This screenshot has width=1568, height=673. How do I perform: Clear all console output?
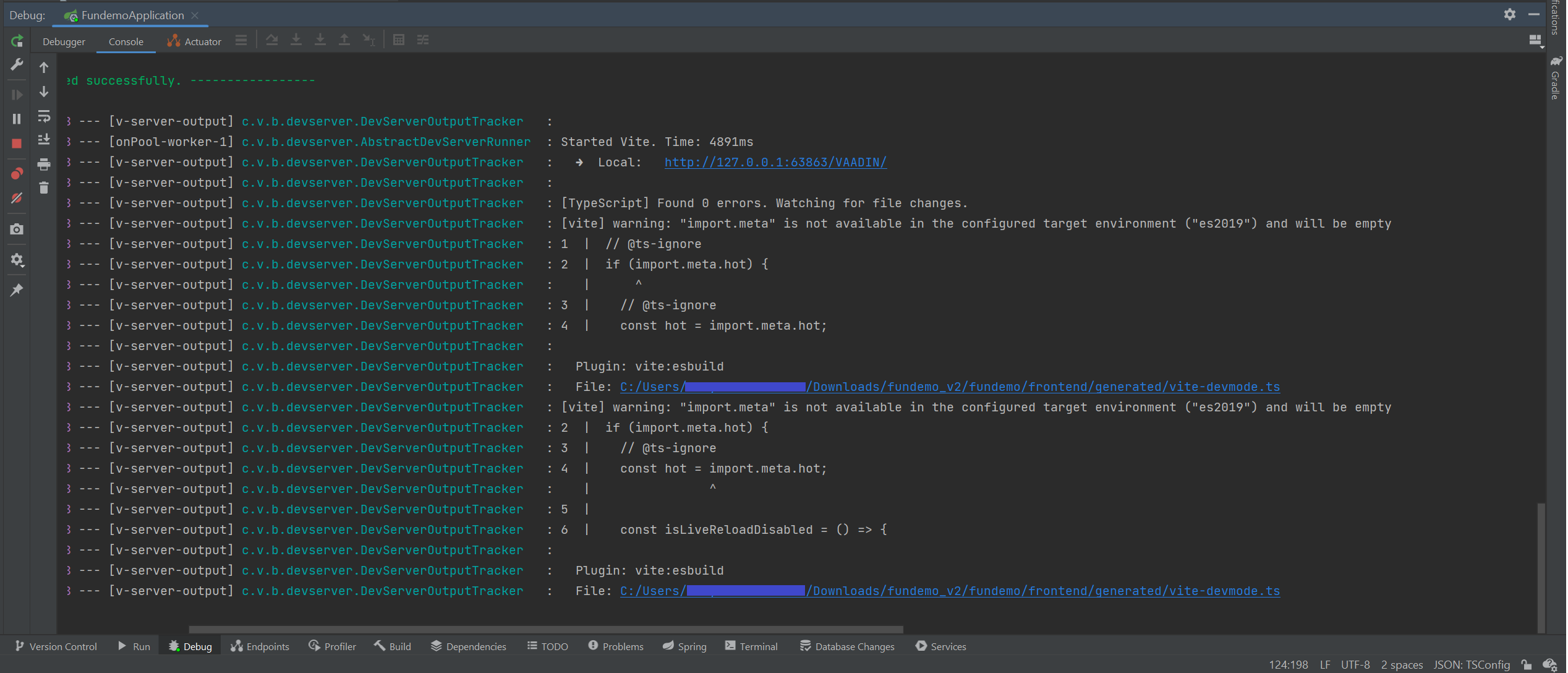click(x=44, y=187)
